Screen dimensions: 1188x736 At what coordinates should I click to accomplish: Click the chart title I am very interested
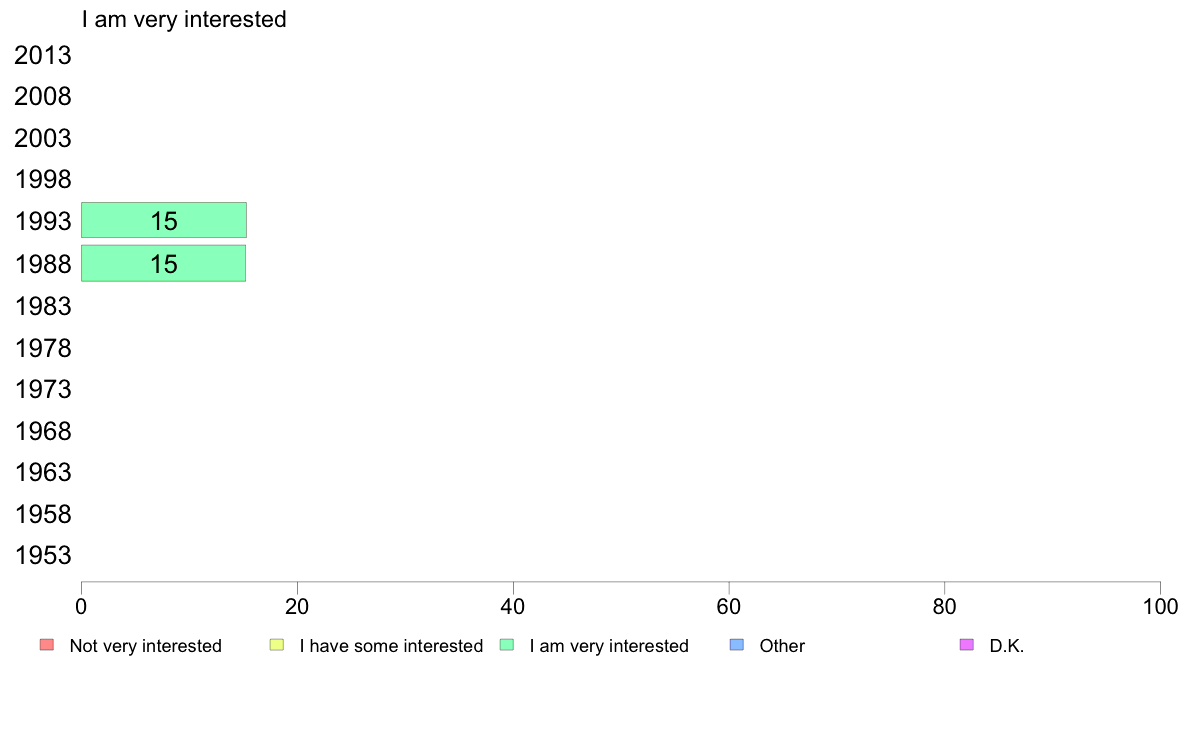(184, 19)
